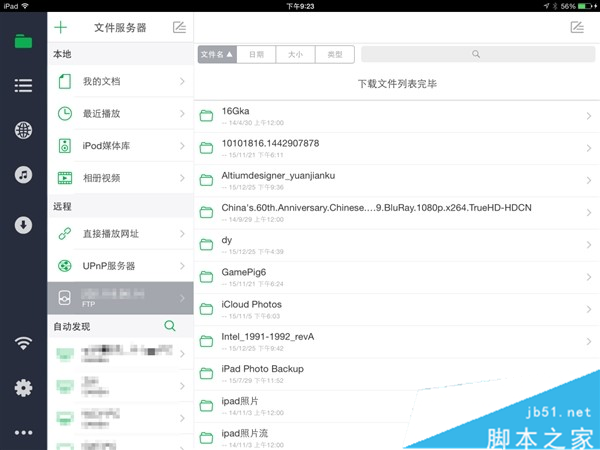Click the magnifier icon next to 自动发现

pos(170,326)
